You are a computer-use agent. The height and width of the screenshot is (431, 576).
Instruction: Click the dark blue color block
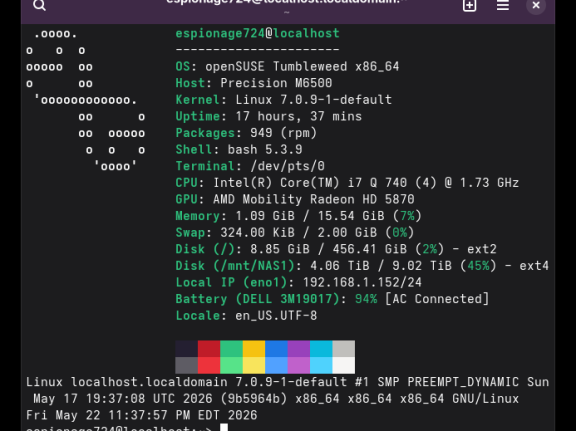[x=276, y=348]
